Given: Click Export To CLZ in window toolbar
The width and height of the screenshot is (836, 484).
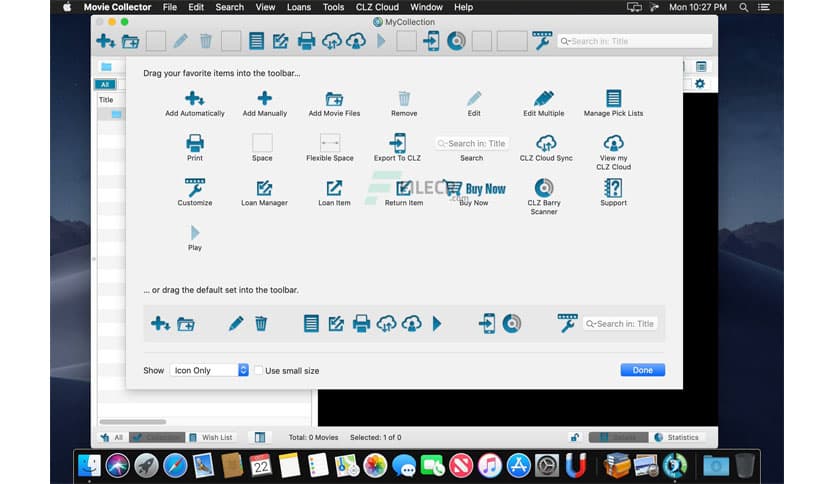Looking at the screenshot, I should (431, 41).
